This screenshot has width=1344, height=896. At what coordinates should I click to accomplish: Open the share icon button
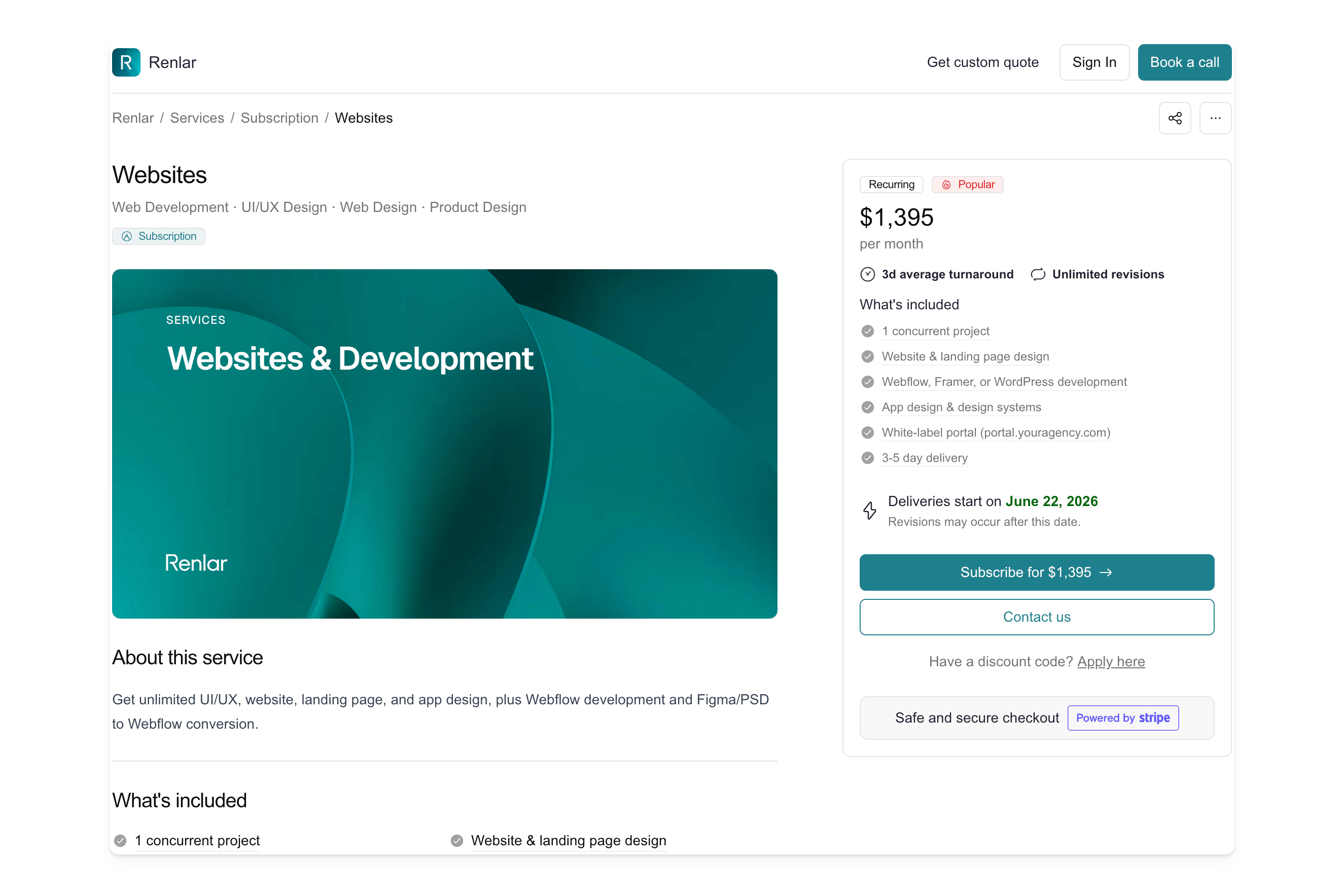coord(1175,118)
